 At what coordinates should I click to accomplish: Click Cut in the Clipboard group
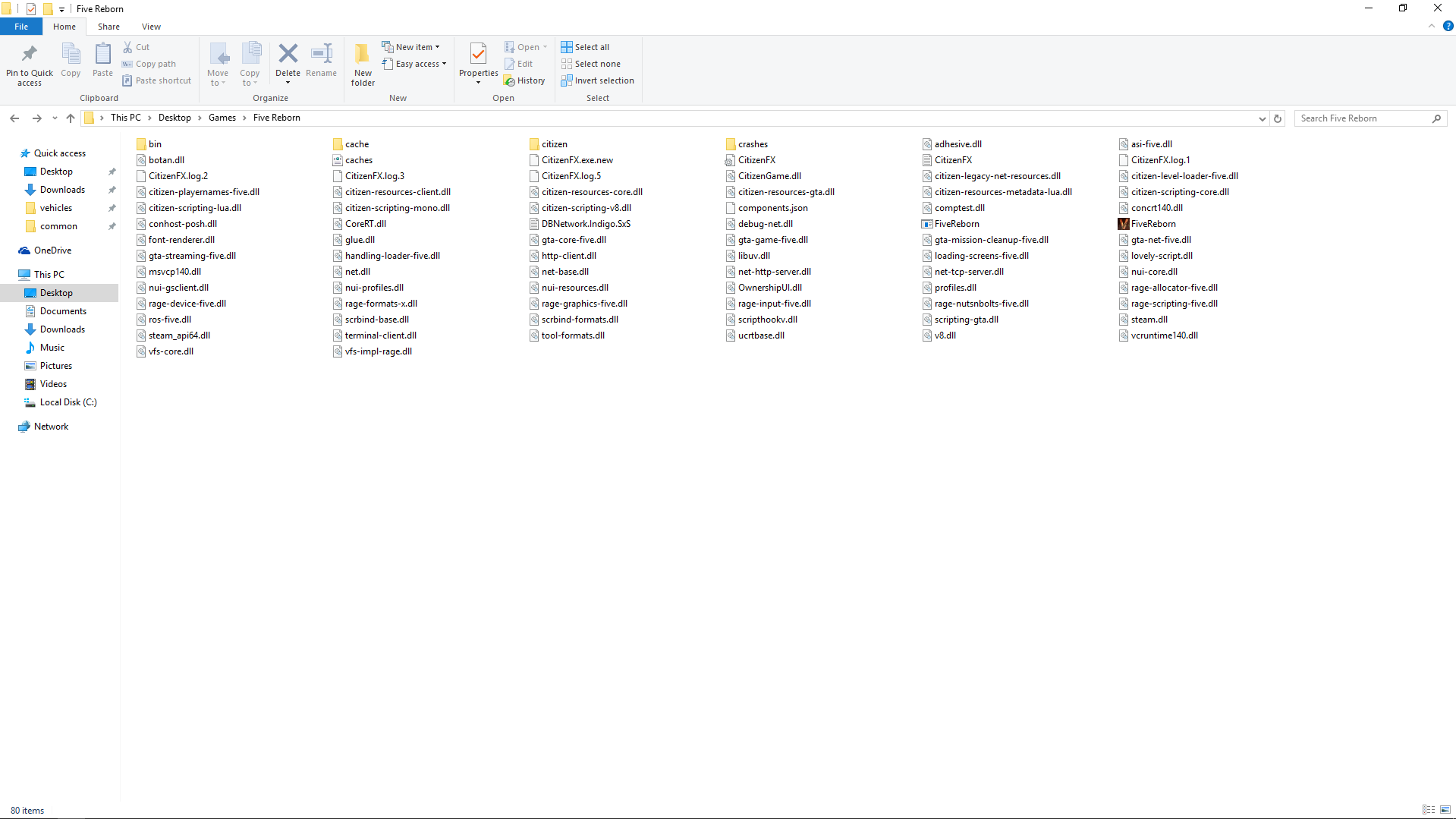pyautogui.click(x=137, y=47)
